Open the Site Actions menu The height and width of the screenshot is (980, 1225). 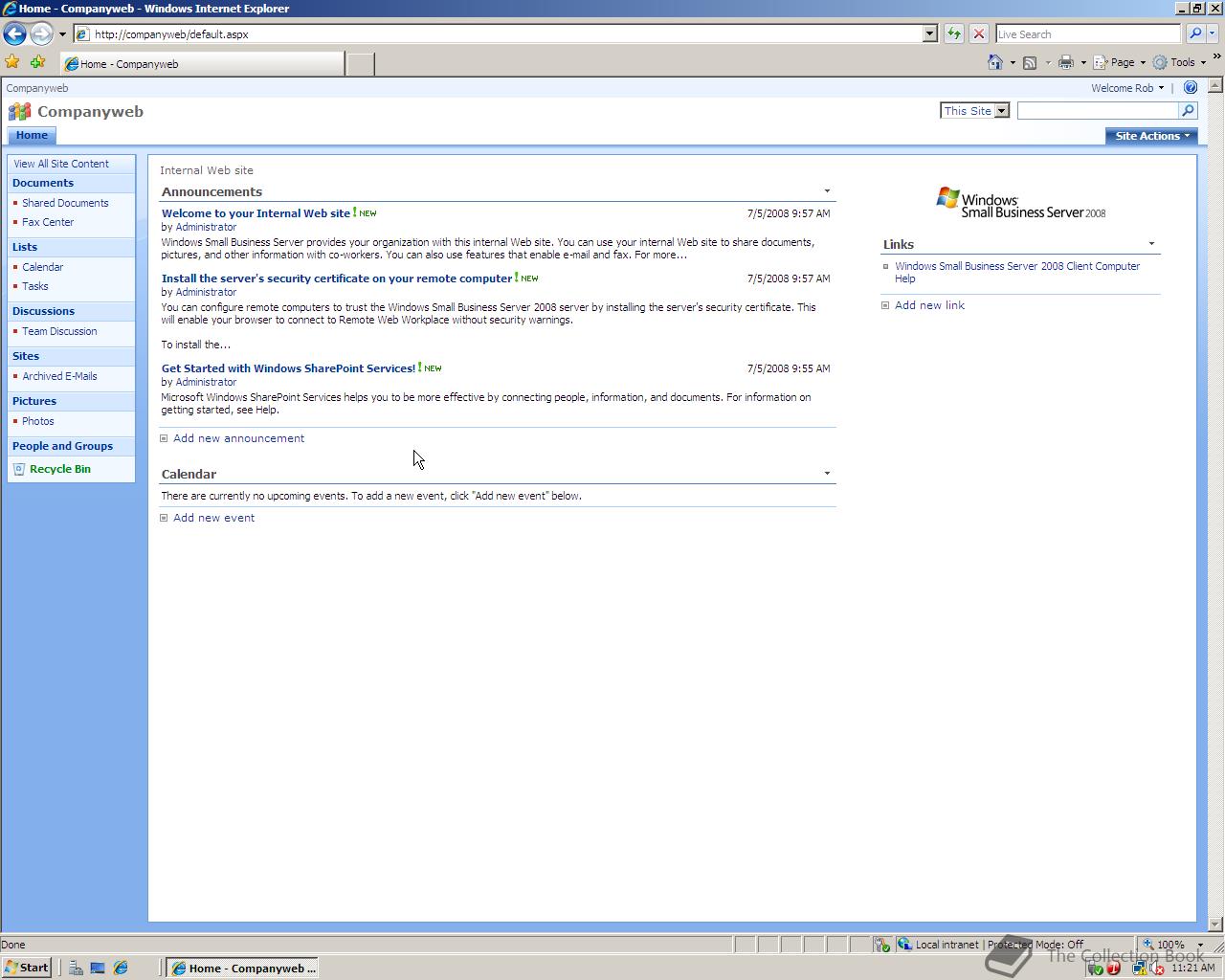1151,136
